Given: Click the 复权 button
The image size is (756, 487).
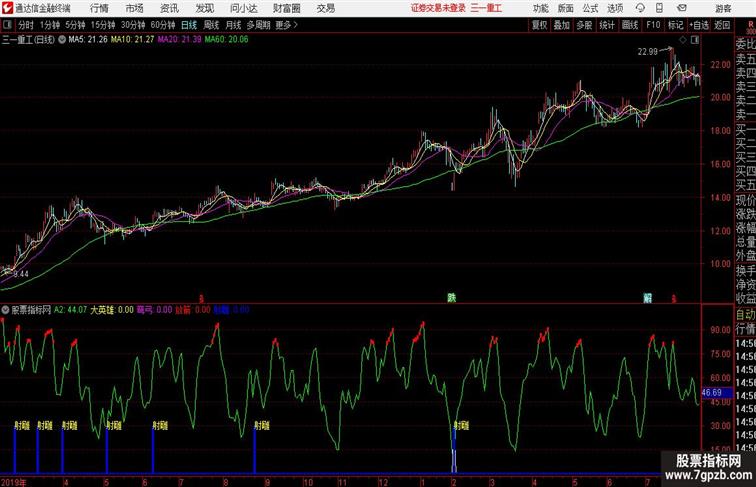Looking at the screenshot, I should tap(539, 25).
